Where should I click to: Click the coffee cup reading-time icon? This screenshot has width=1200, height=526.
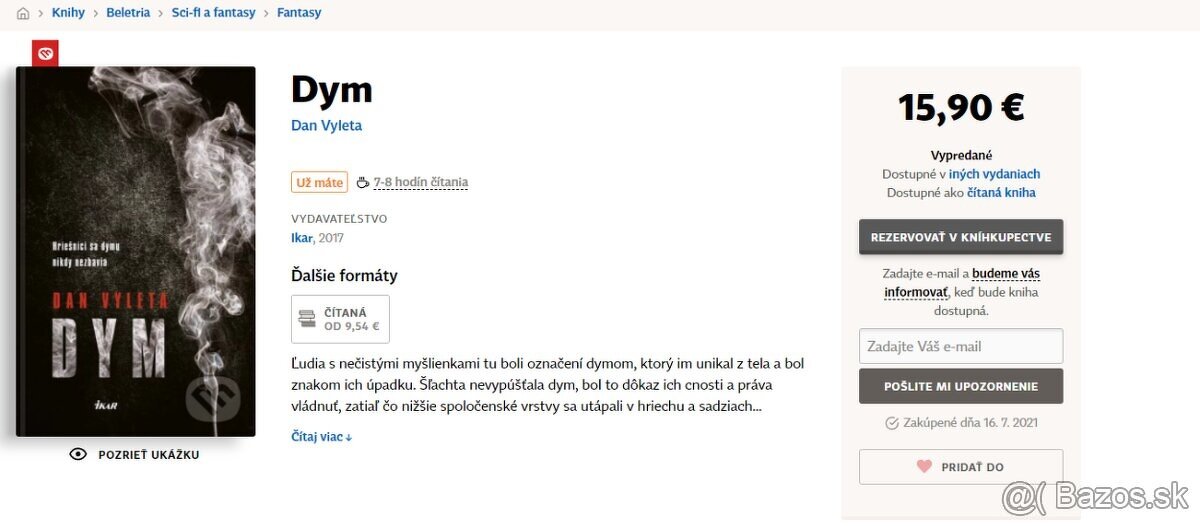[x=363, y=182]
